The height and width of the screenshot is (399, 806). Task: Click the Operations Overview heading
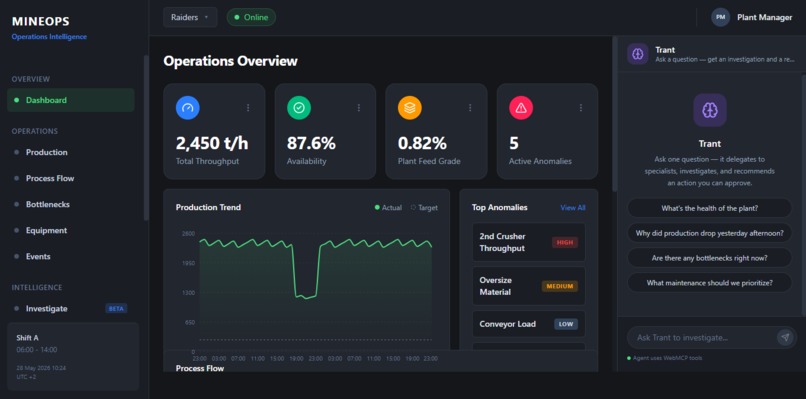pyautogui.click(x=230, y=61)
